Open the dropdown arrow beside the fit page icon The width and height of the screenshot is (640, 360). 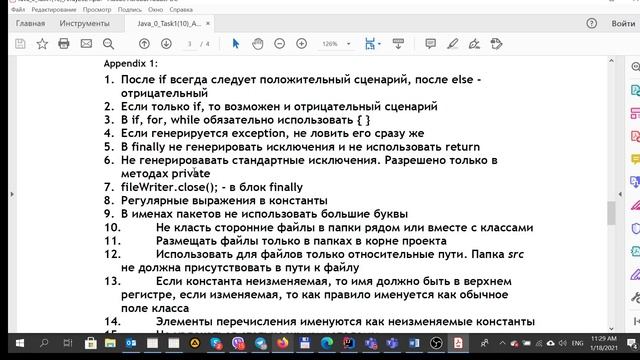click(379, 44)
